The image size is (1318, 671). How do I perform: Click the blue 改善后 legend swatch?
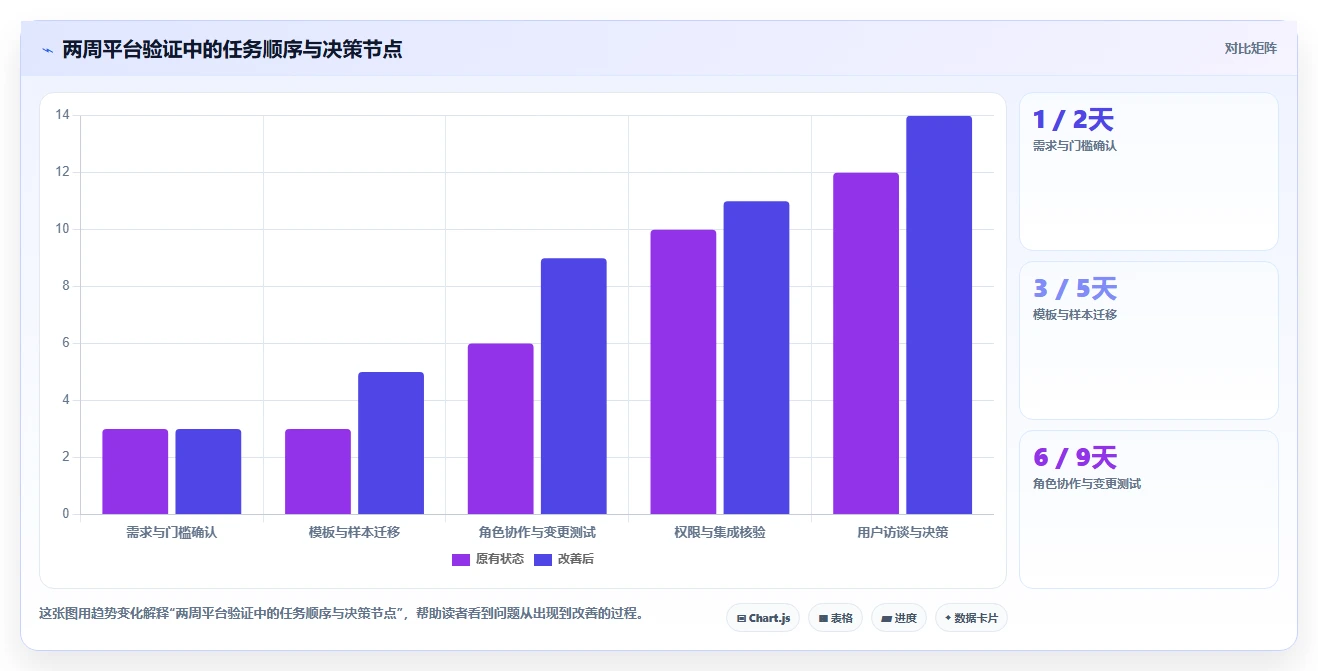(543, 559)
